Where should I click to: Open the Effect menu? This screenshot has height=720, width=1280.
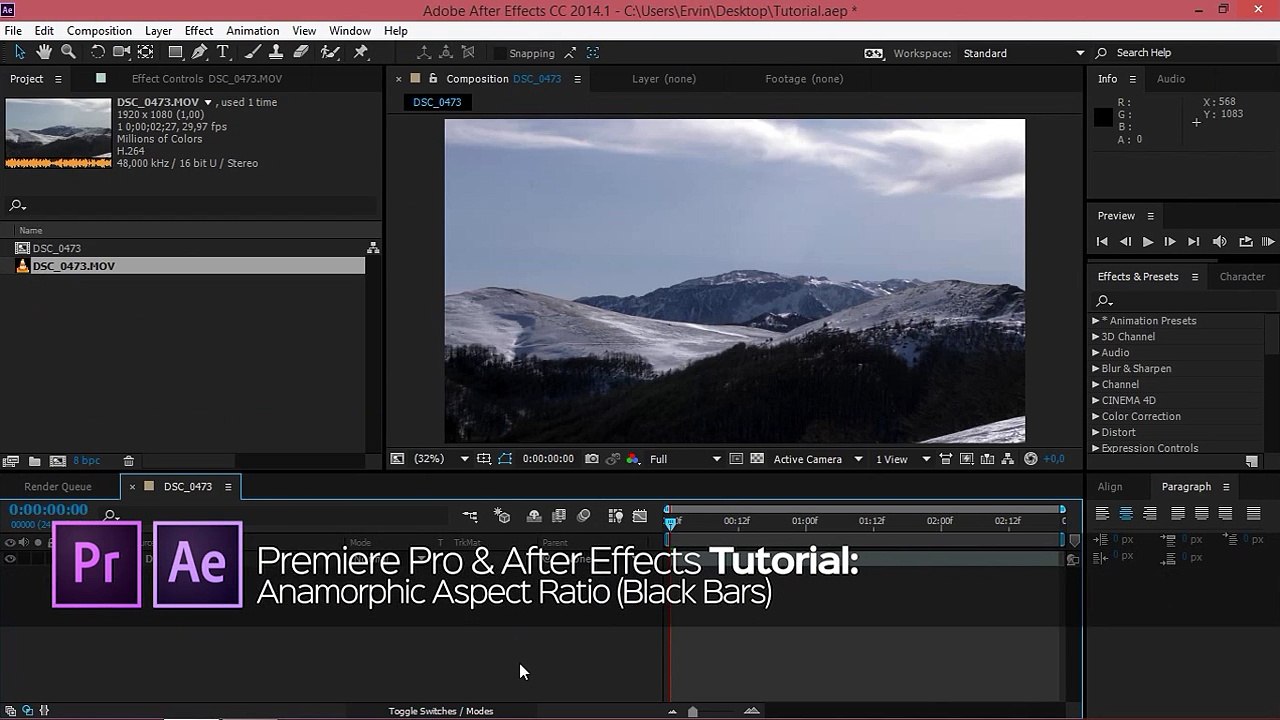[x=199, y=31]
